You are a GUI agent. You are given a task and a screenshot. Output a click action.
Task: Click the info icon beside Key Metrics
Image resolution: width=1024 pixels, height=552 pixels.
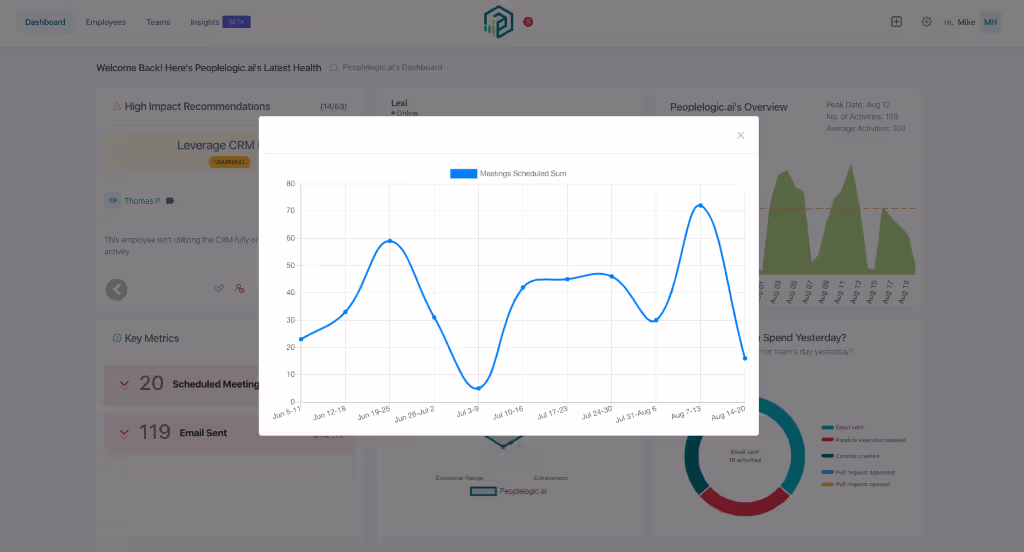117,338
